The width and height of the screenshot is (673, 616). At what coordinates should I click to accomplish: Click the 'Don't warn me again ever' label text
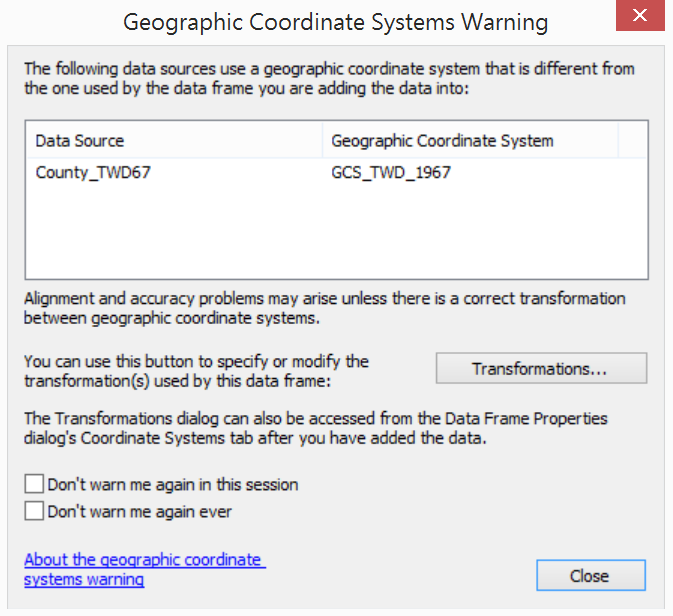pyautogui.click(x=139, y=511)
